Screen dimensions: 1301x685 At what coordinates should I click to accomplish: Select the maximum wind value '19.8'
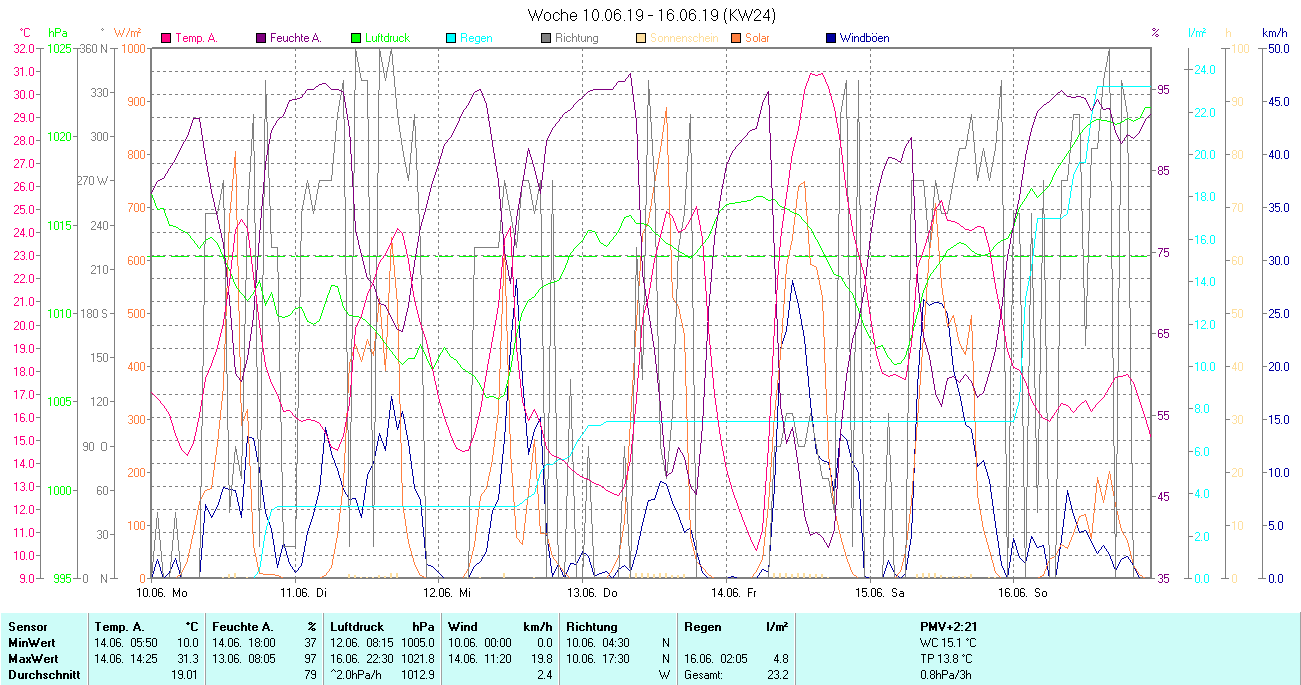(540, 659)
